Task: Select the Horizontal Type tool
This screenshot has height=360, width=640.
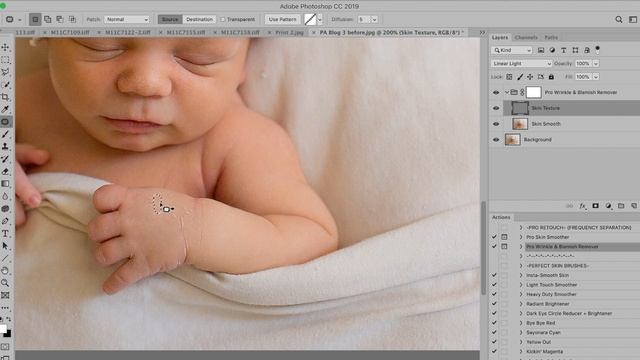Action: point(5,233)
